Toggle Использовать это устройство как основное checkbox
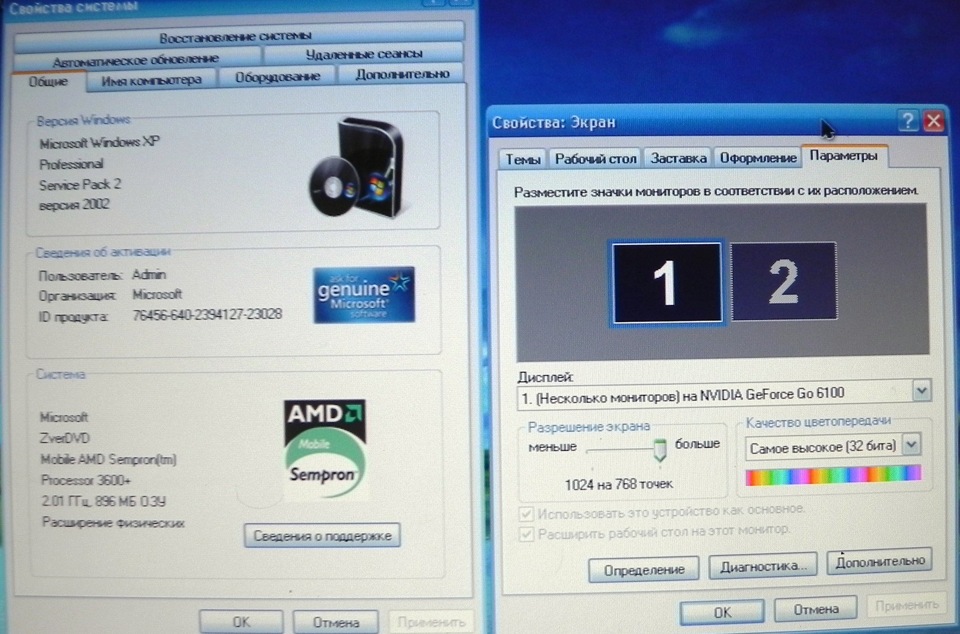The image size is (960, 634). click(x=526, y=513)
